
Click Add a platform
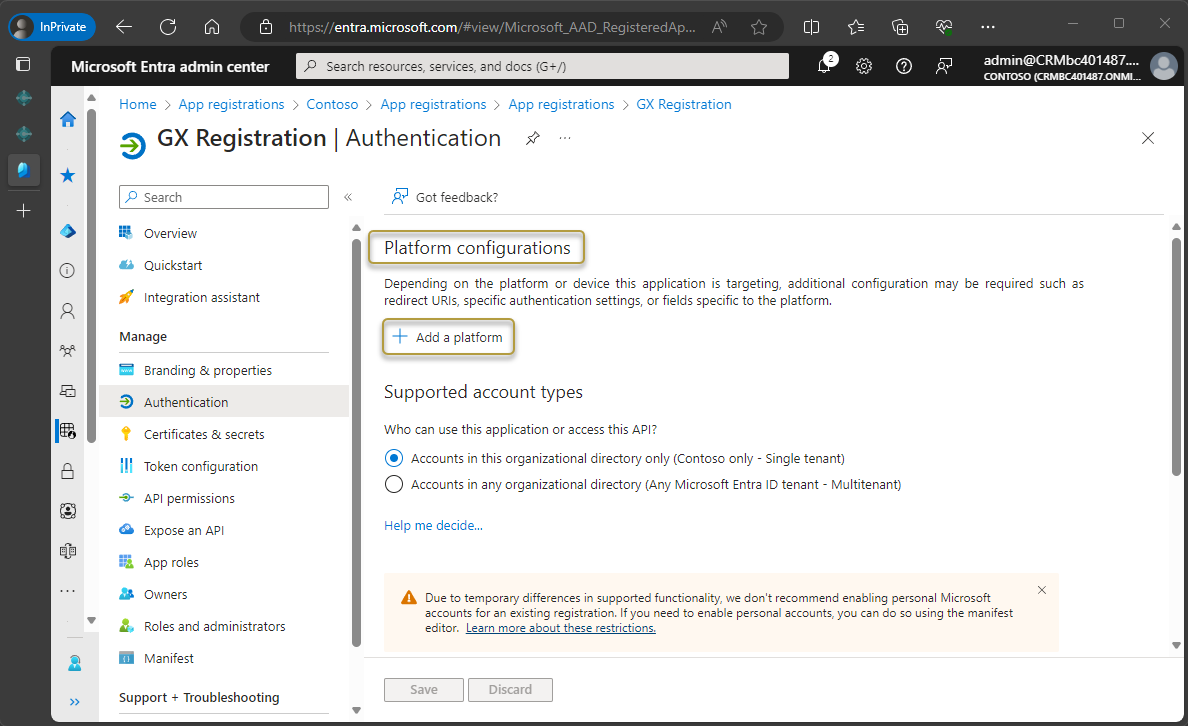(448, 337)
